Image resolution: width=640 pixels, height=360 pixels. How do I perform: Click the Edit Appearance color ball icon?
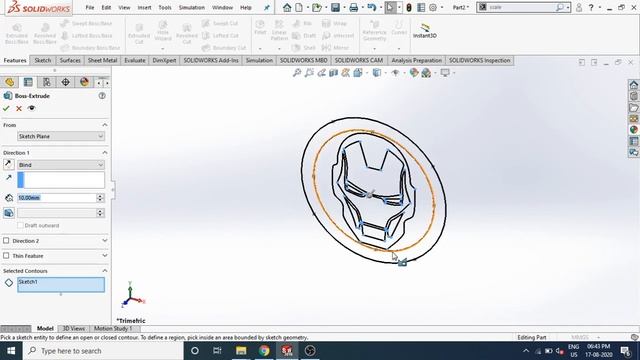[414, 73]
